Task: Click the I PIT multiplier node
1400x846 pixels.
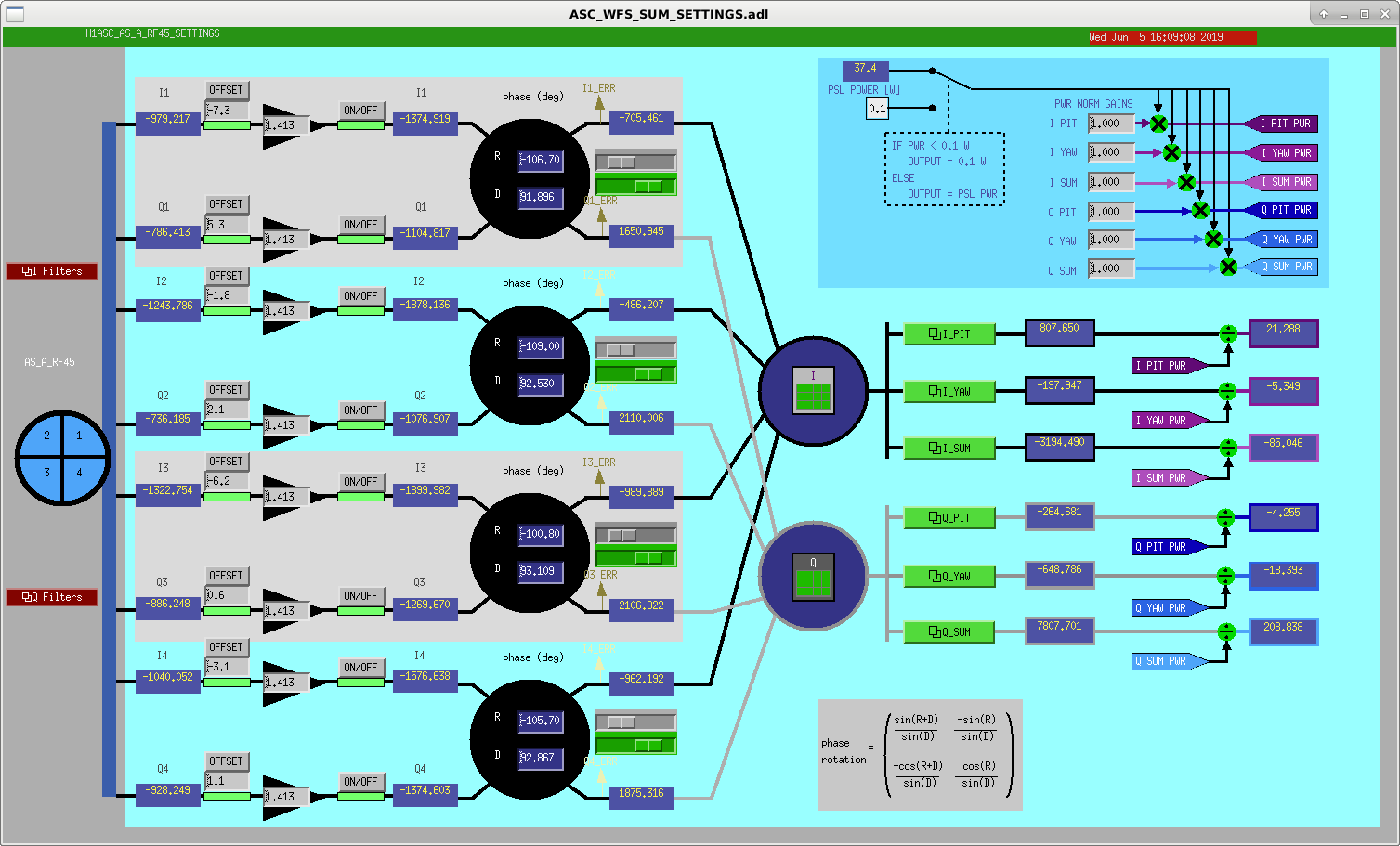Action: point(1158,124)
